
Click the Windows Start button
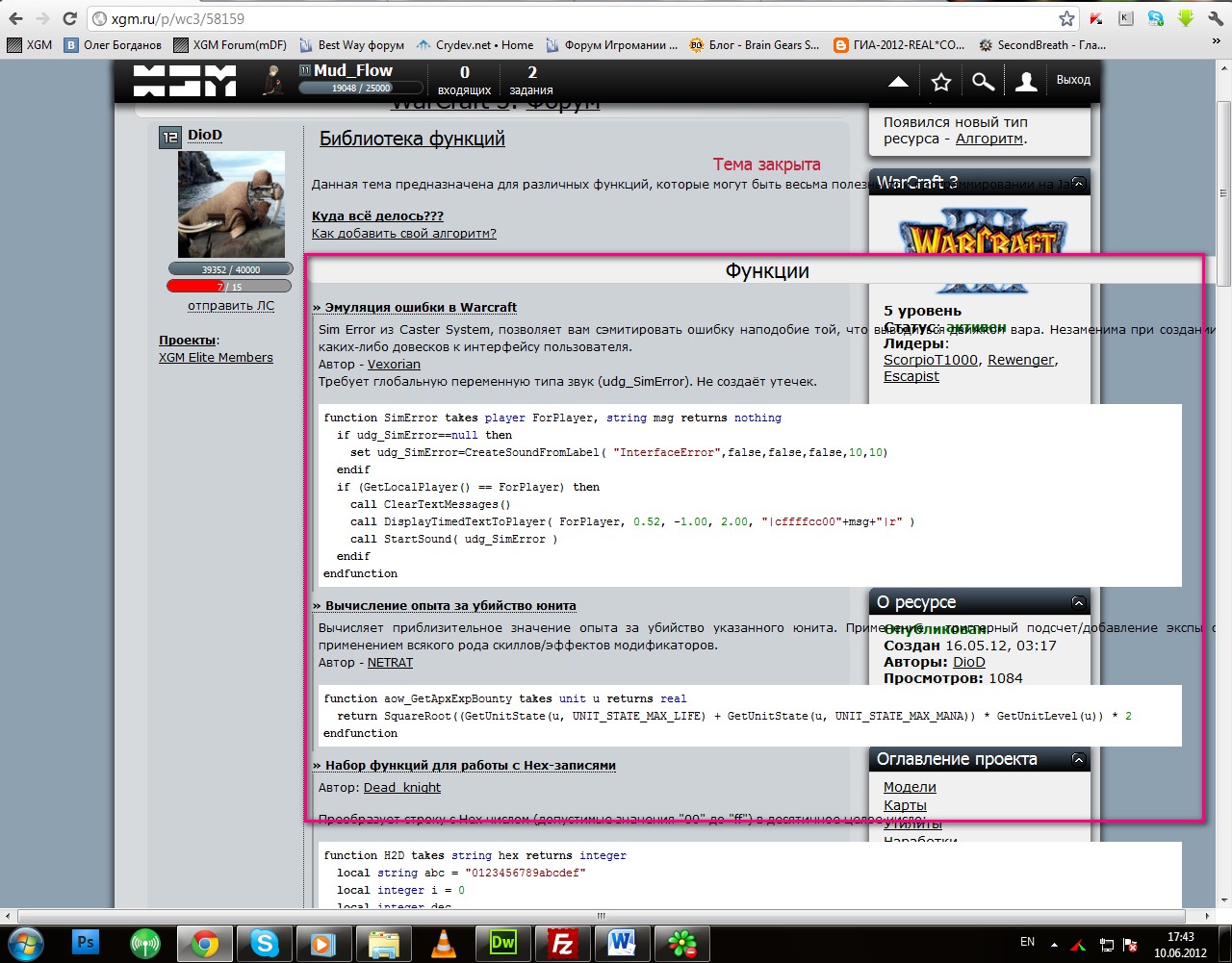pos(25,943)
